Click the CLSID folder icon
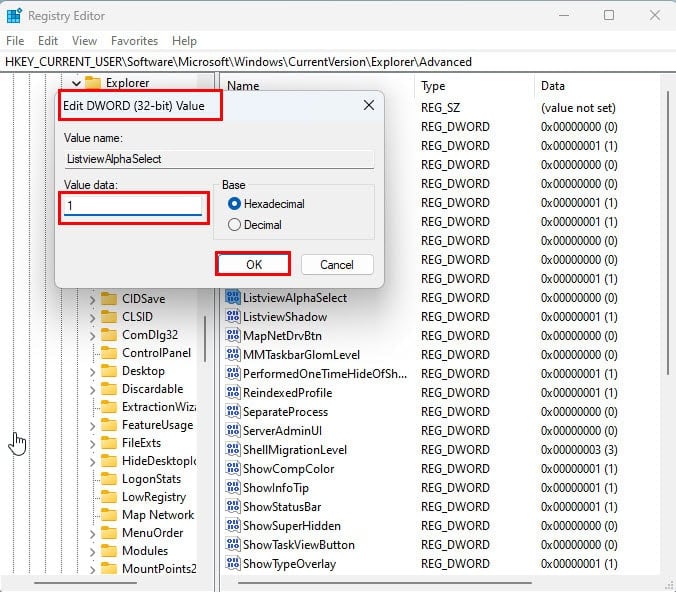 109,316
